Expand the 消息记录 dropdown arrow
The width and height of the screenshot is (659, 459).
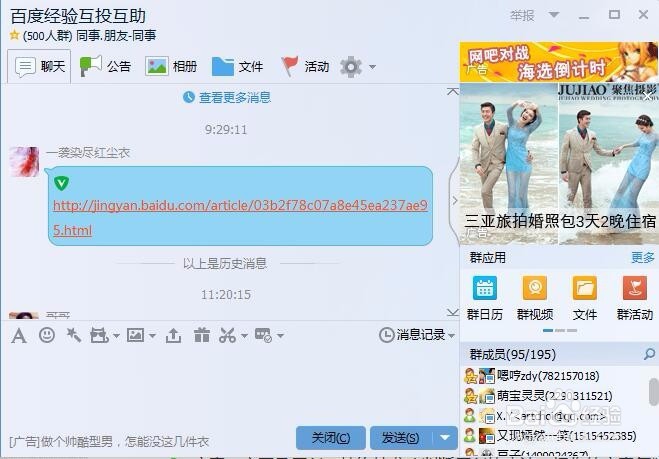451,336
